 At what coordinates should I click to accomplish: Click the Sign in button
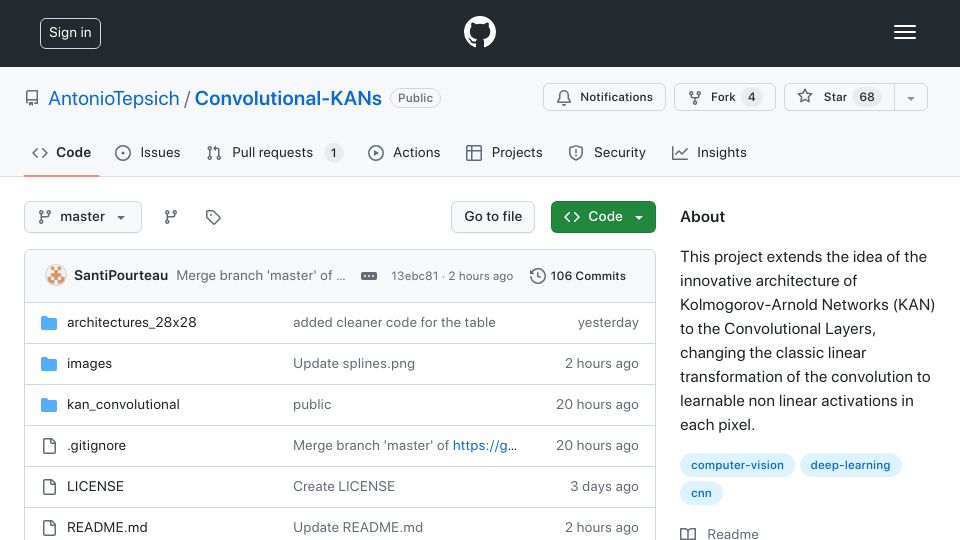pos(70,33)
